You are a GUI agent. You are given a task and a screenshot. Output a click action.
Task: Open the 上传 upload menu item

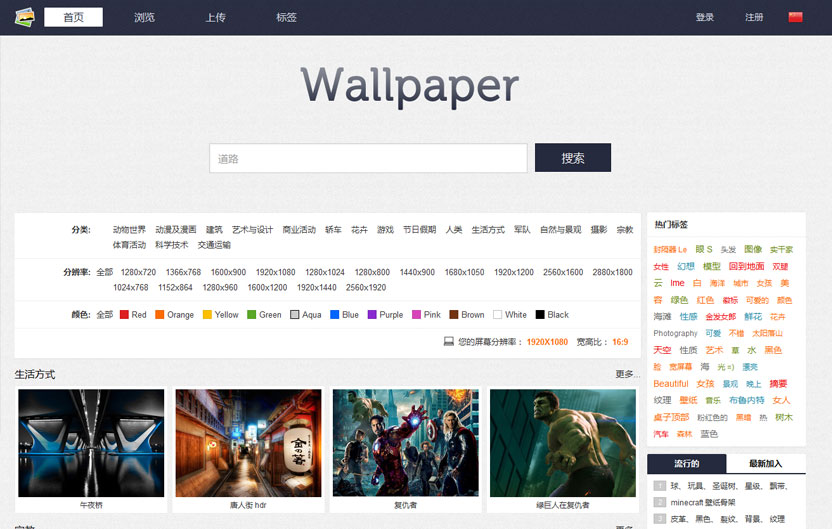pos(215,18)
